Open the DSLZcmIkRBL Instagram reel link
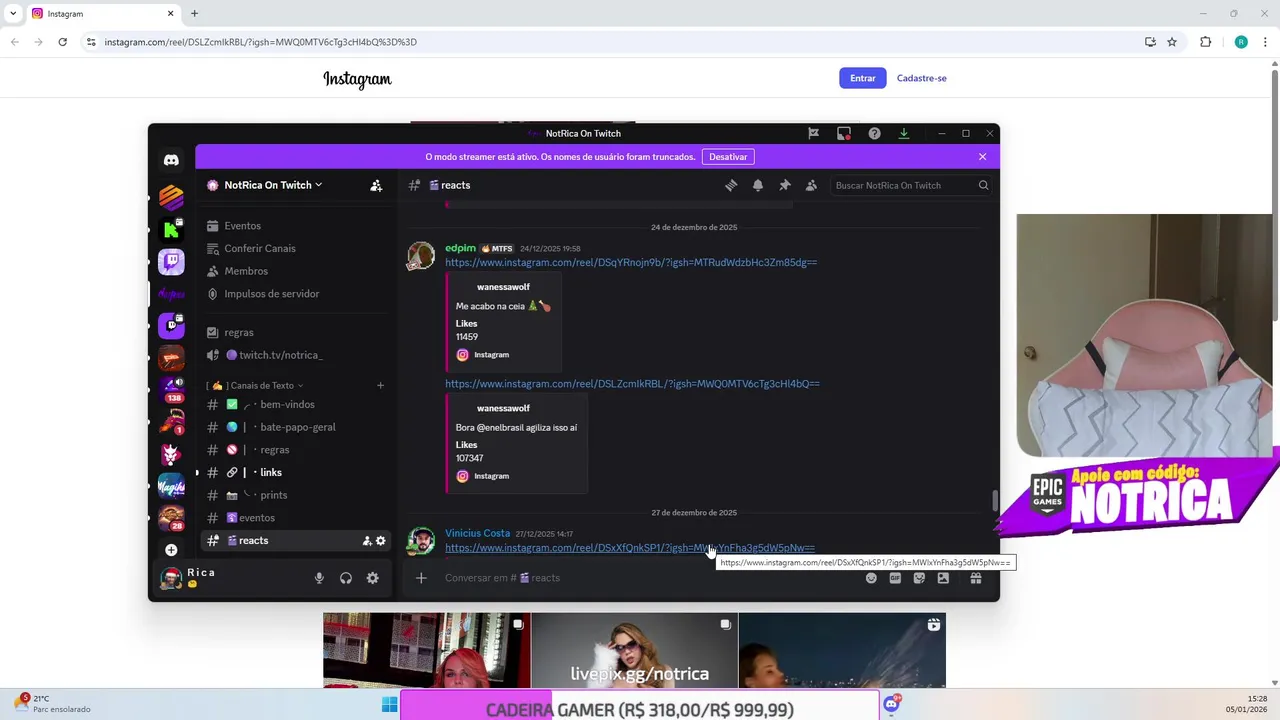 point(632,383)
